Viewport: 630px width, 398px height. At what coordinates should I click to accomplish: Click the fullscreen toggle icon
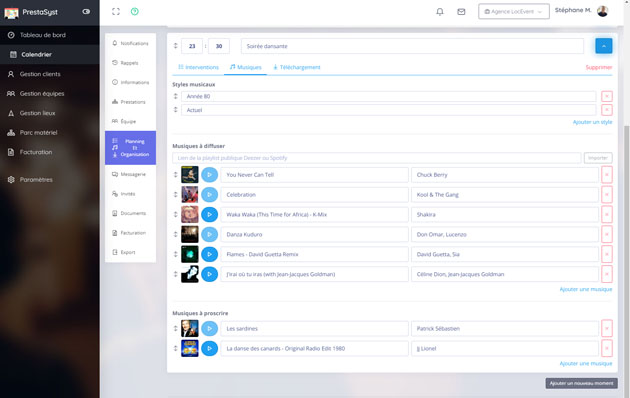pos(116,12)
